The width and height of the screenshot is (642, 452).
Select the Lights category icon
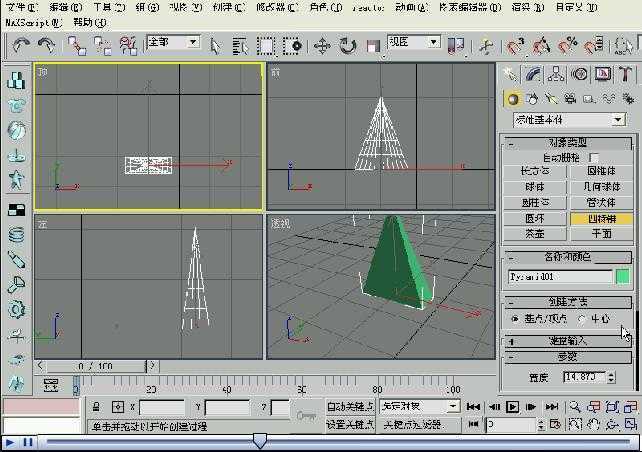pyautogui.click(x=551, y=99)
